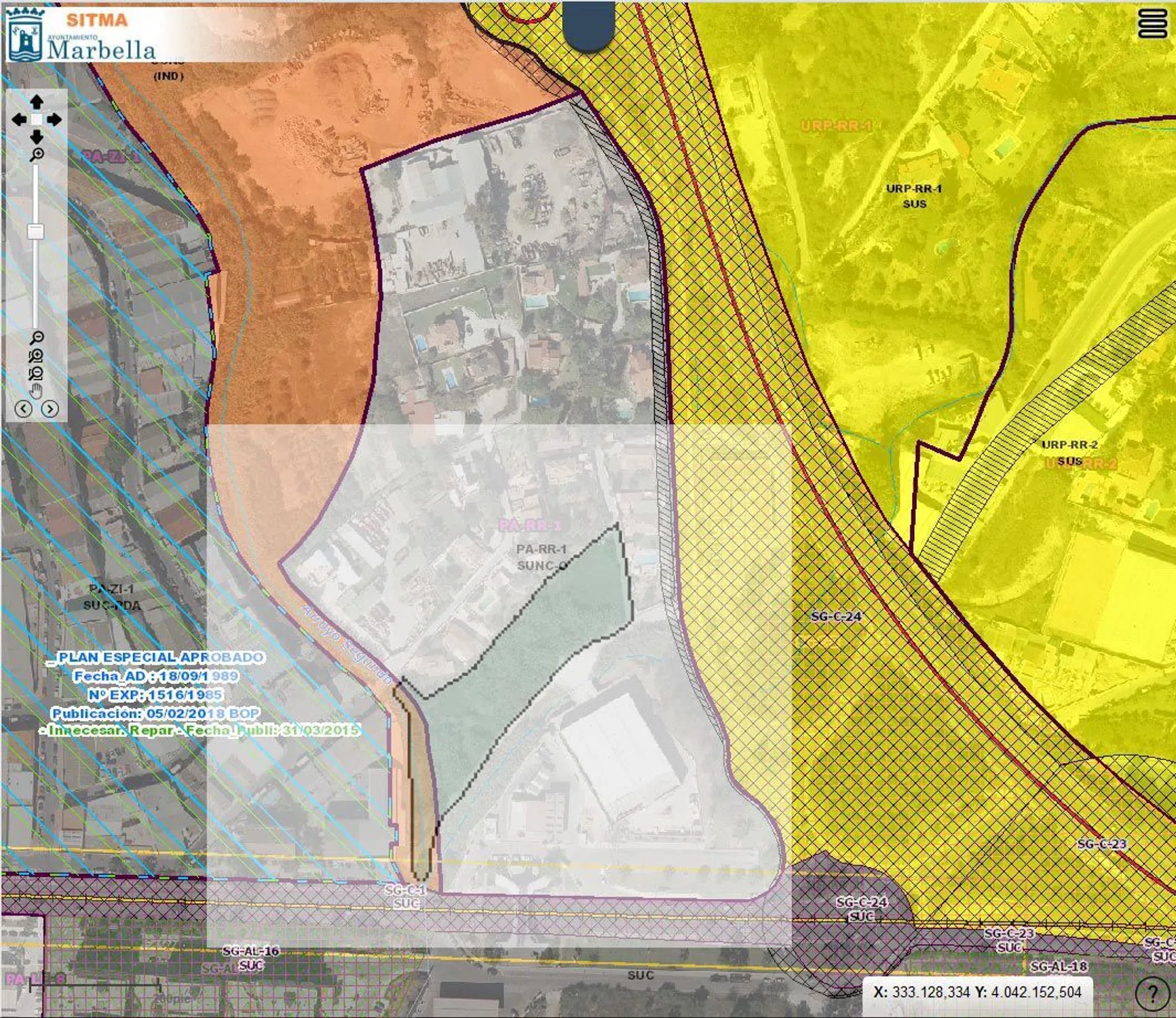Click the center square of the pan control
This screenshot has height=1018, width=1176.
point(37,120)
